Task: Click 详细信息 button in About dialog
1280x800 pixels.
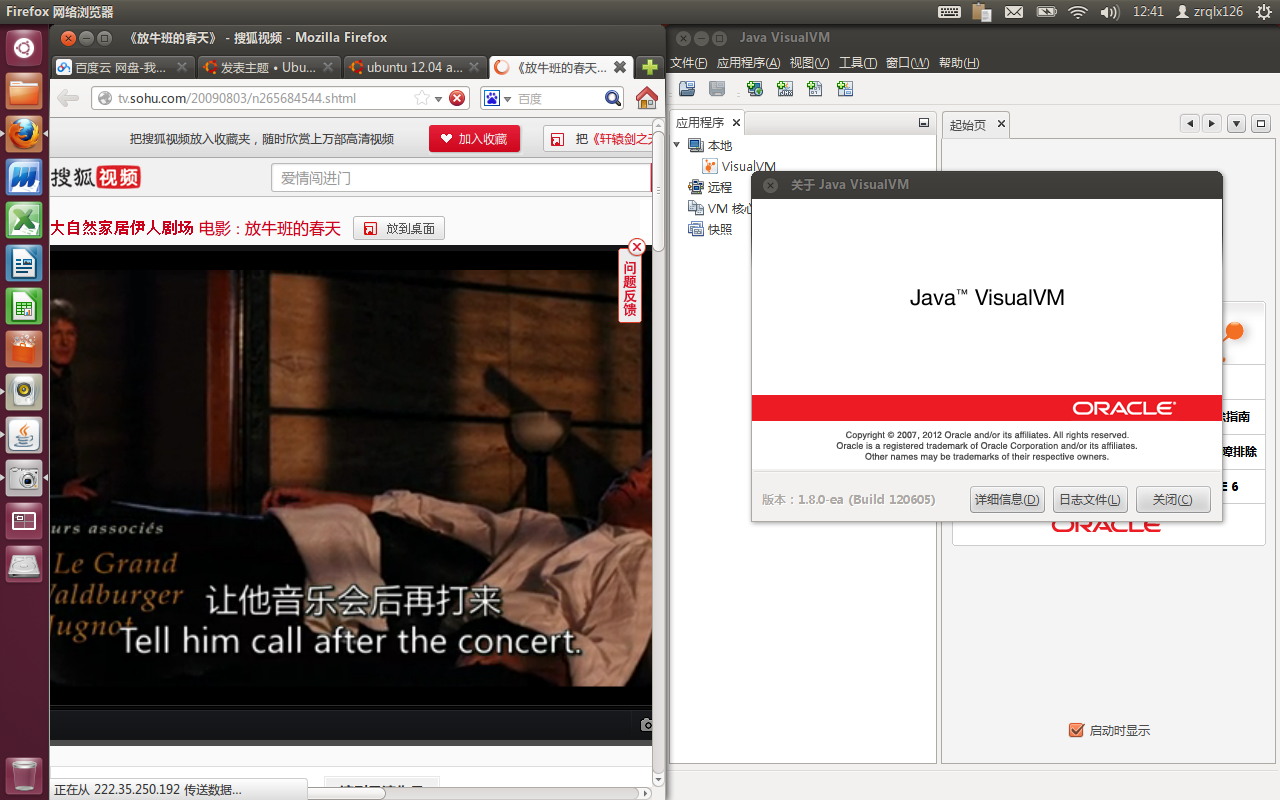Action: click(x=1006, y=499)
